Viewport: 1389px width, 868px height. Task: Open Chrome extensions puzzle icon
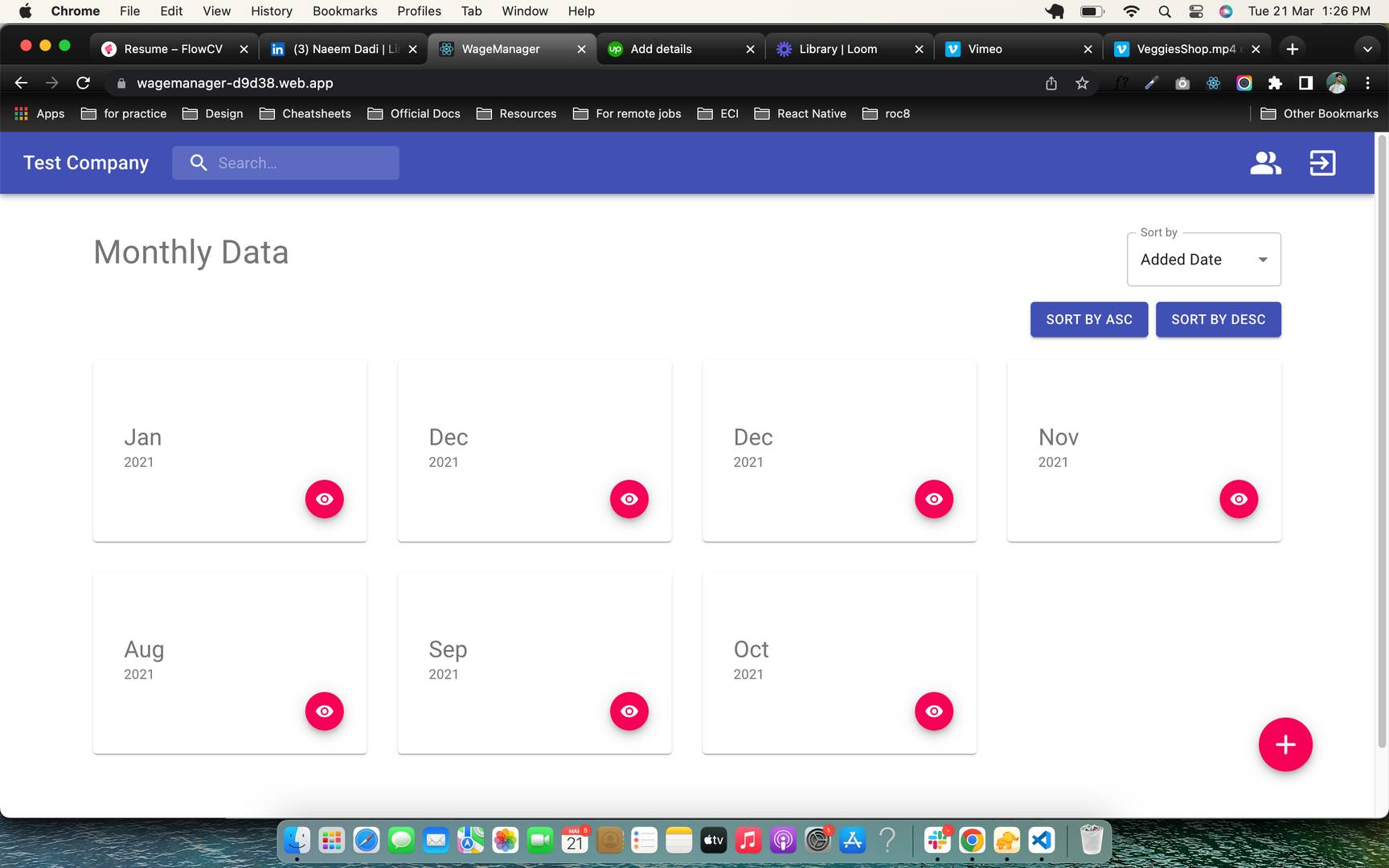(1275, 83)
